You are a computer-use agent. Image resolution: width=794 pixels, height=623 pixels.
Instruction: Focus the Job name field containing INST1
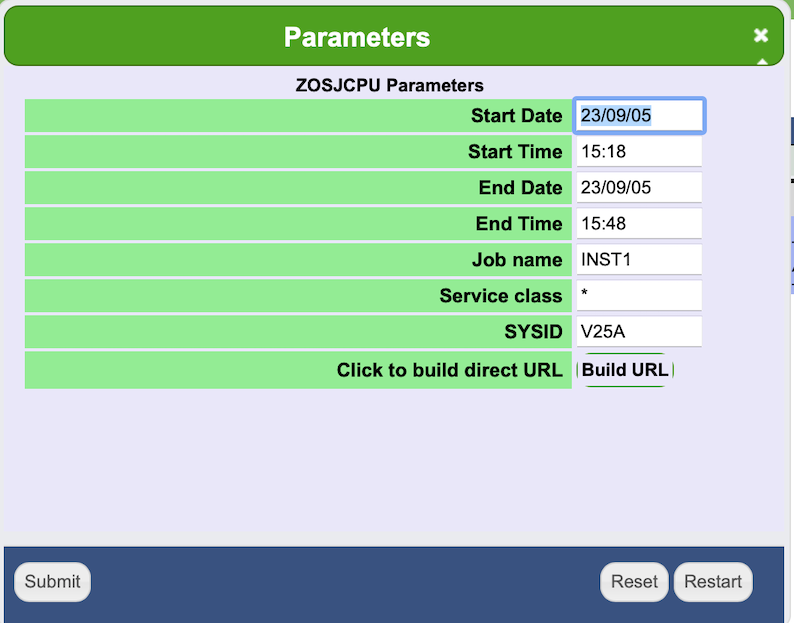pos(638,260)
